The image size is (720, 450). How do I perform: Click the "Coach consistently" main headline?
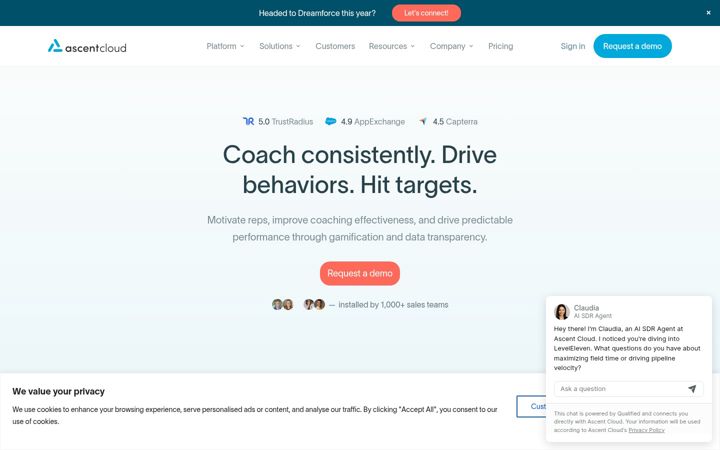[x=360, y=170]
